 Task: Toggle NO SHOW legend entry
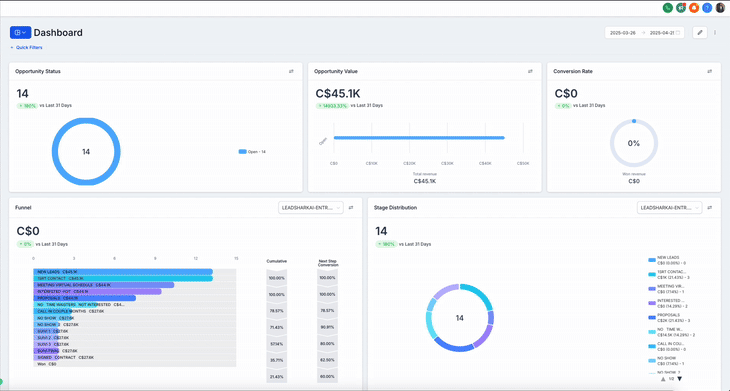(x=666, y=361)
